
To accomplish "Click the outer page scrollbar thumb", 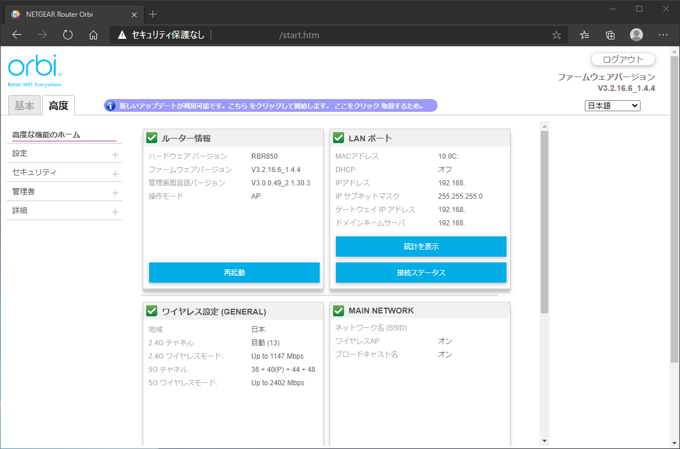I will click(673, 208).
